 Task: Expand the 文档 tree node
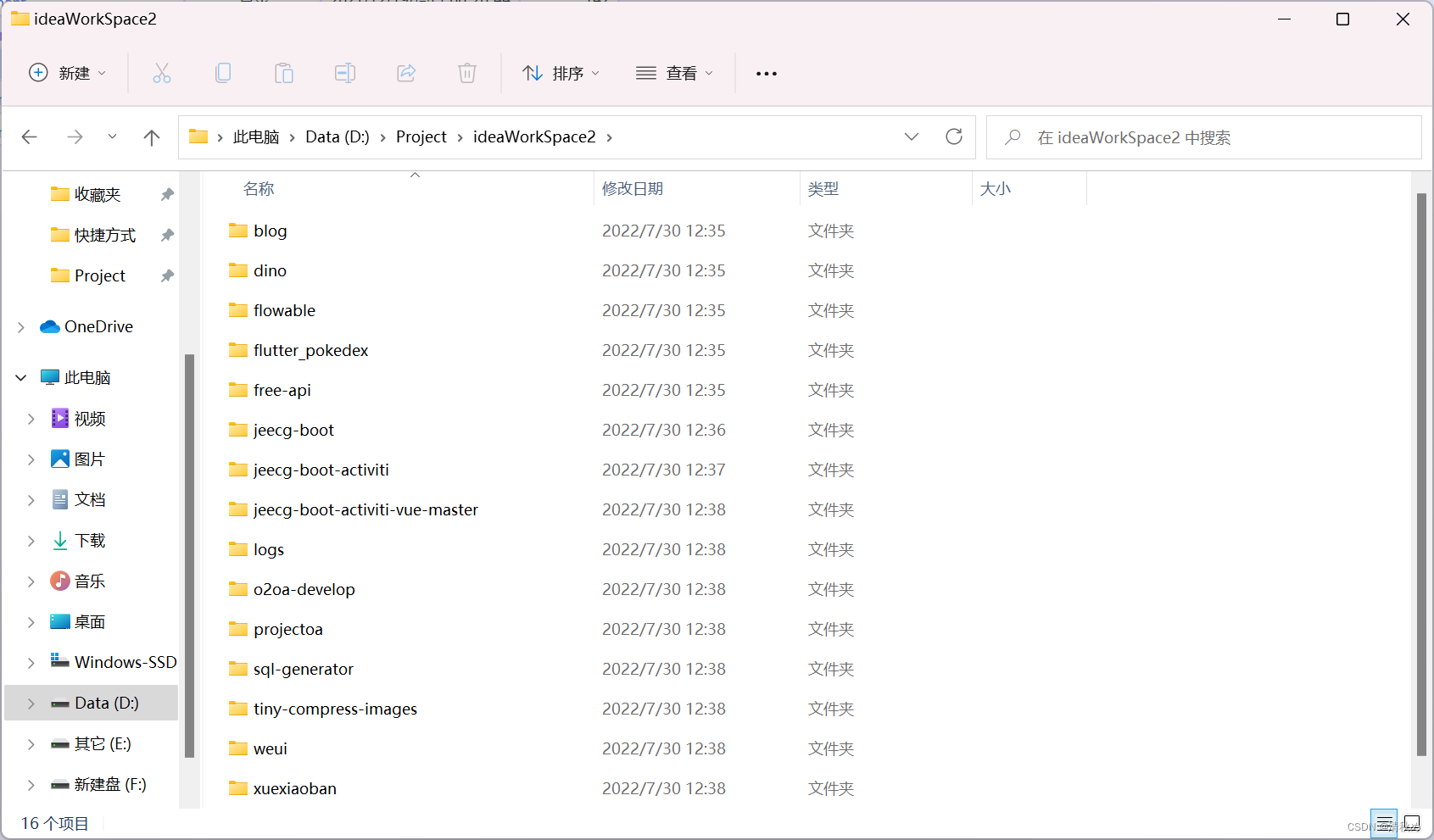pyautogui.click(x=31, y=500)
